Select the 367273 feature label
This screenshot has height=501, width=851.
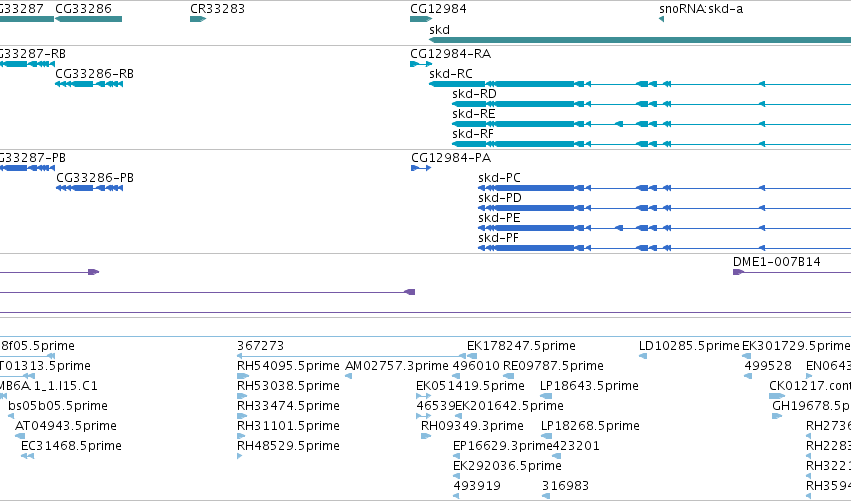click(x=261, y=346)
